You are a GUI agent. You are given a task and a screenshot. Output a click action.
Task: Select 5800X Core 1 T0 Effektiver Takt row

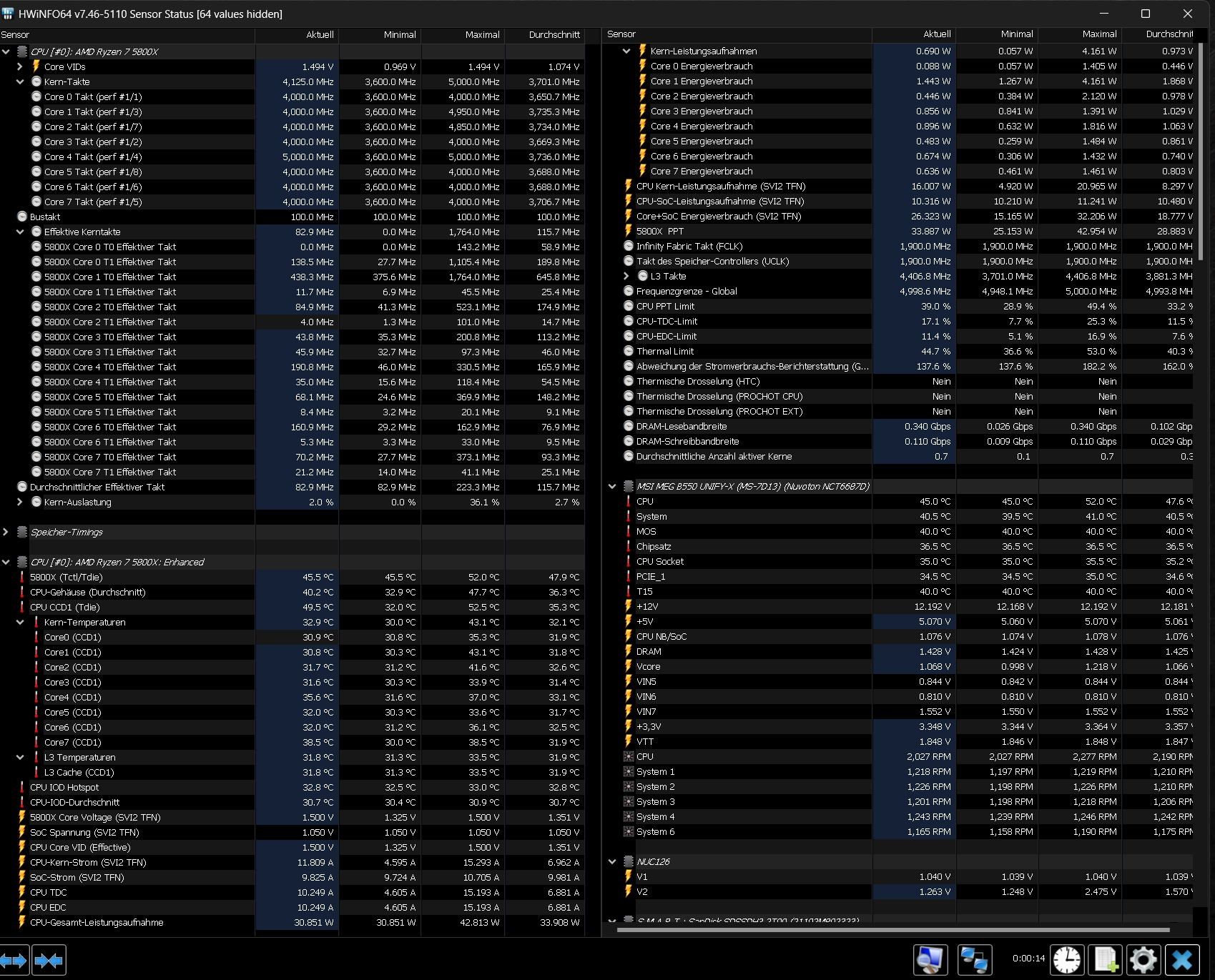pos(292,277)
